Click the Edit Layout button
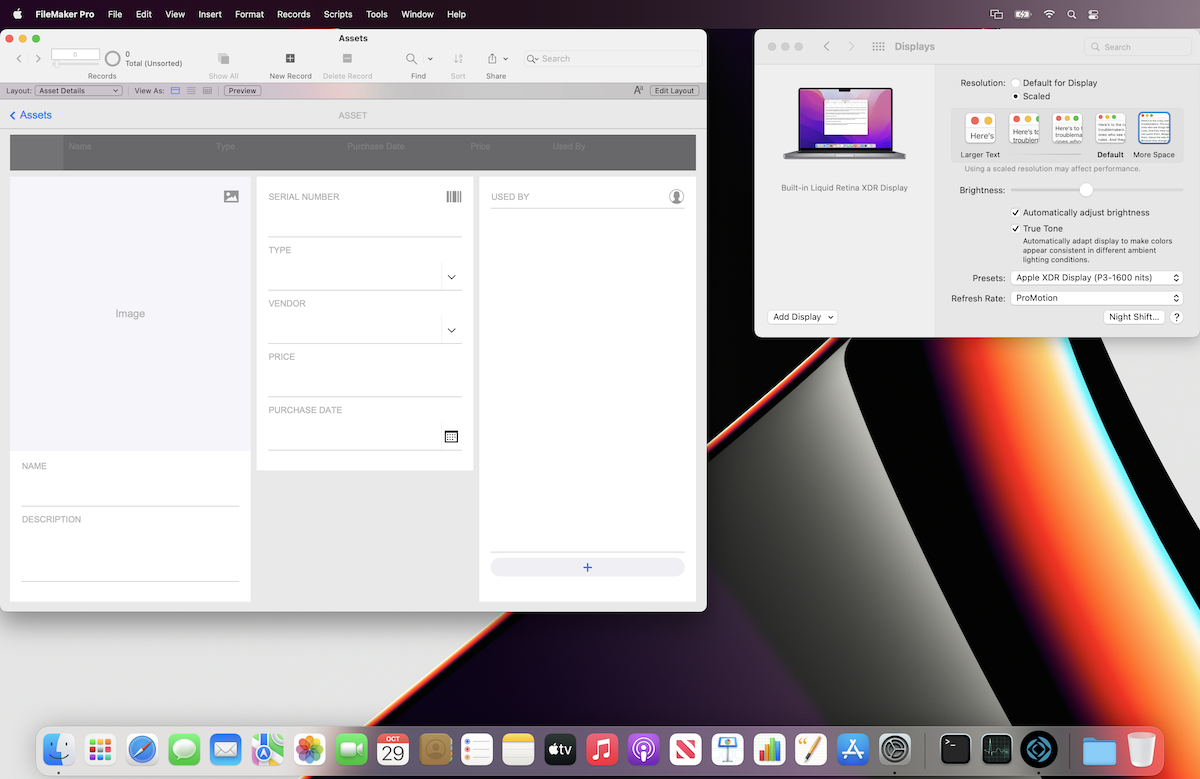This screenshot has width=1200, height=779. click(x=674, y=90)
